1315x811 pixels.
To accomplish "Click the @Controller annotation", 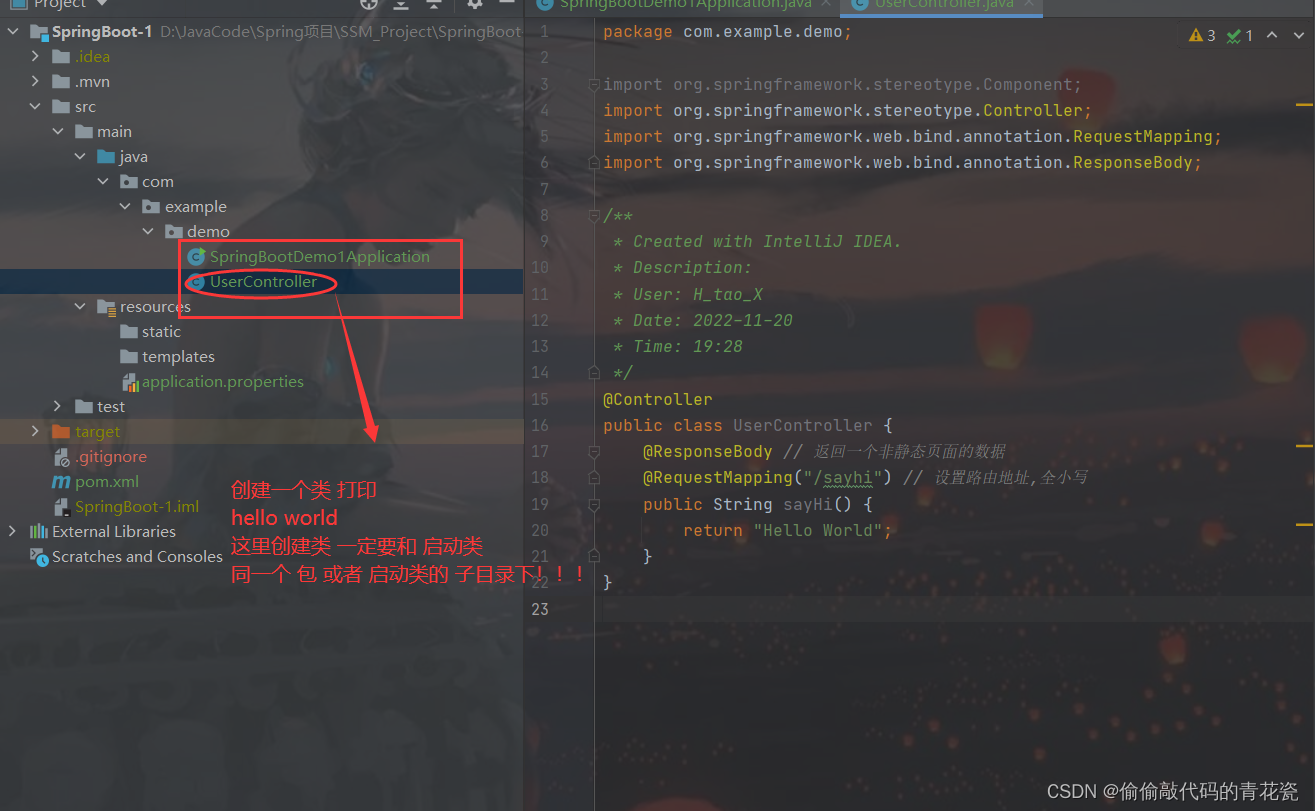I will tap(657, 399).
